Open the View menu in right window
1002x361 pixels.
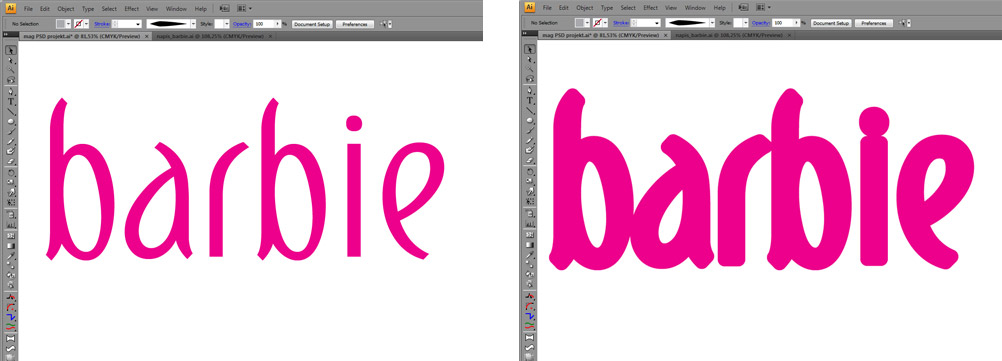click(x=671, y=9)
